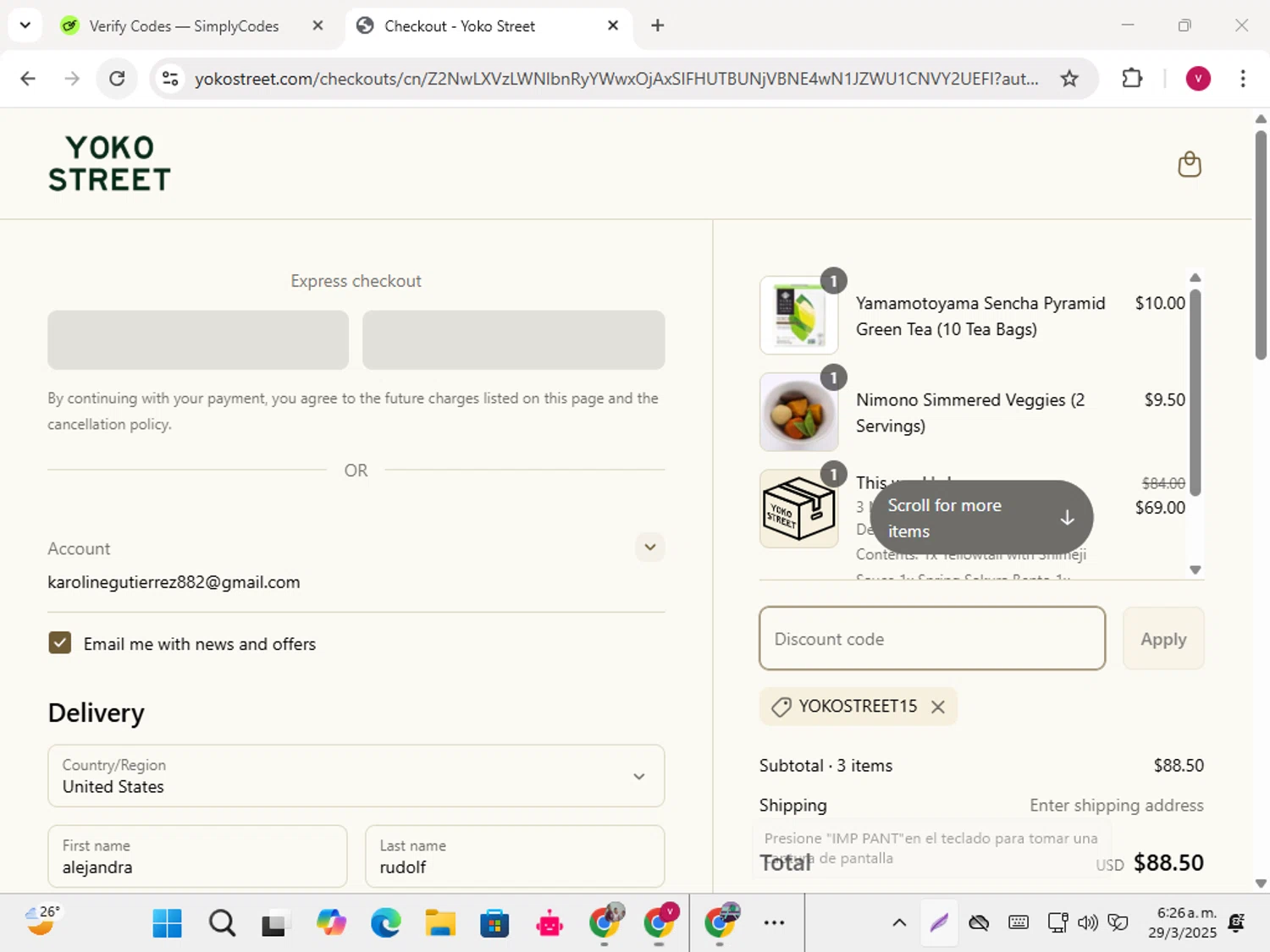Open the pink robot app on taskbar
The width and height of the screenshot is (1270, 952).
[x=549, y=923]
